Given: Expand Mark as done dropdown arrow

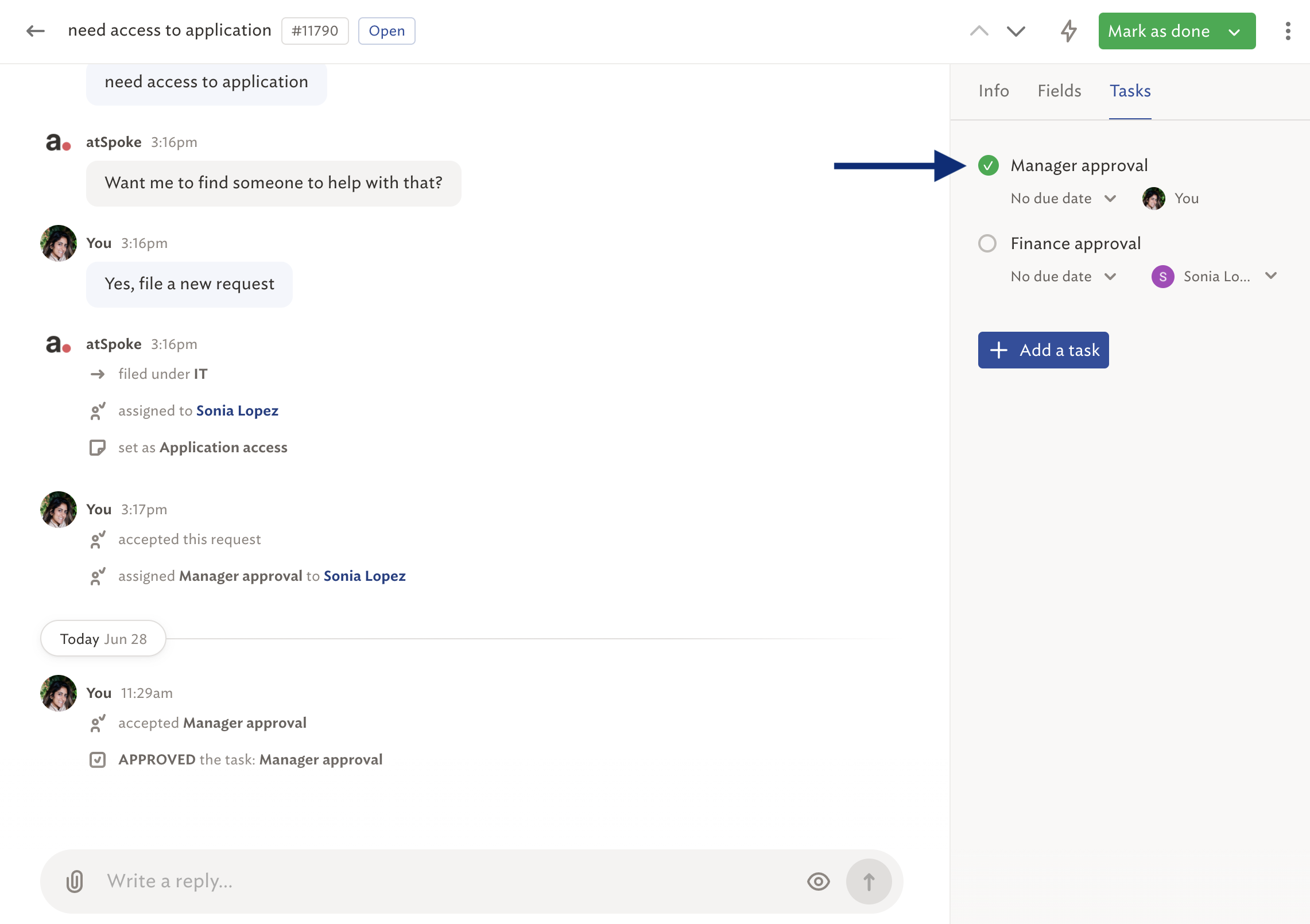Looking at the screenshot, I should (1234, 32).
